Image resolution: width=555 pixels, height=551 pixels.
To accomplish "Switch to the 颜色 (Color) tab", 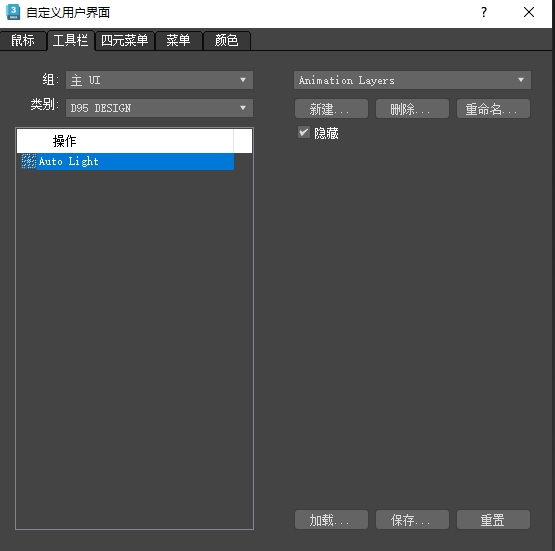I will click(227, 40).
